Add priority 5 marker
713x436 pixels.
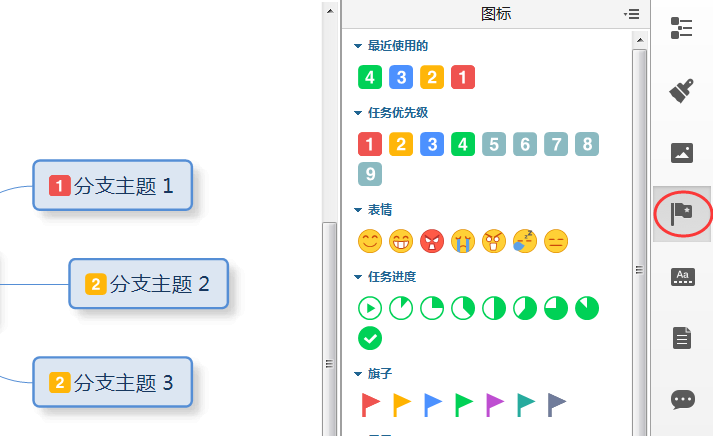(494, 144)
